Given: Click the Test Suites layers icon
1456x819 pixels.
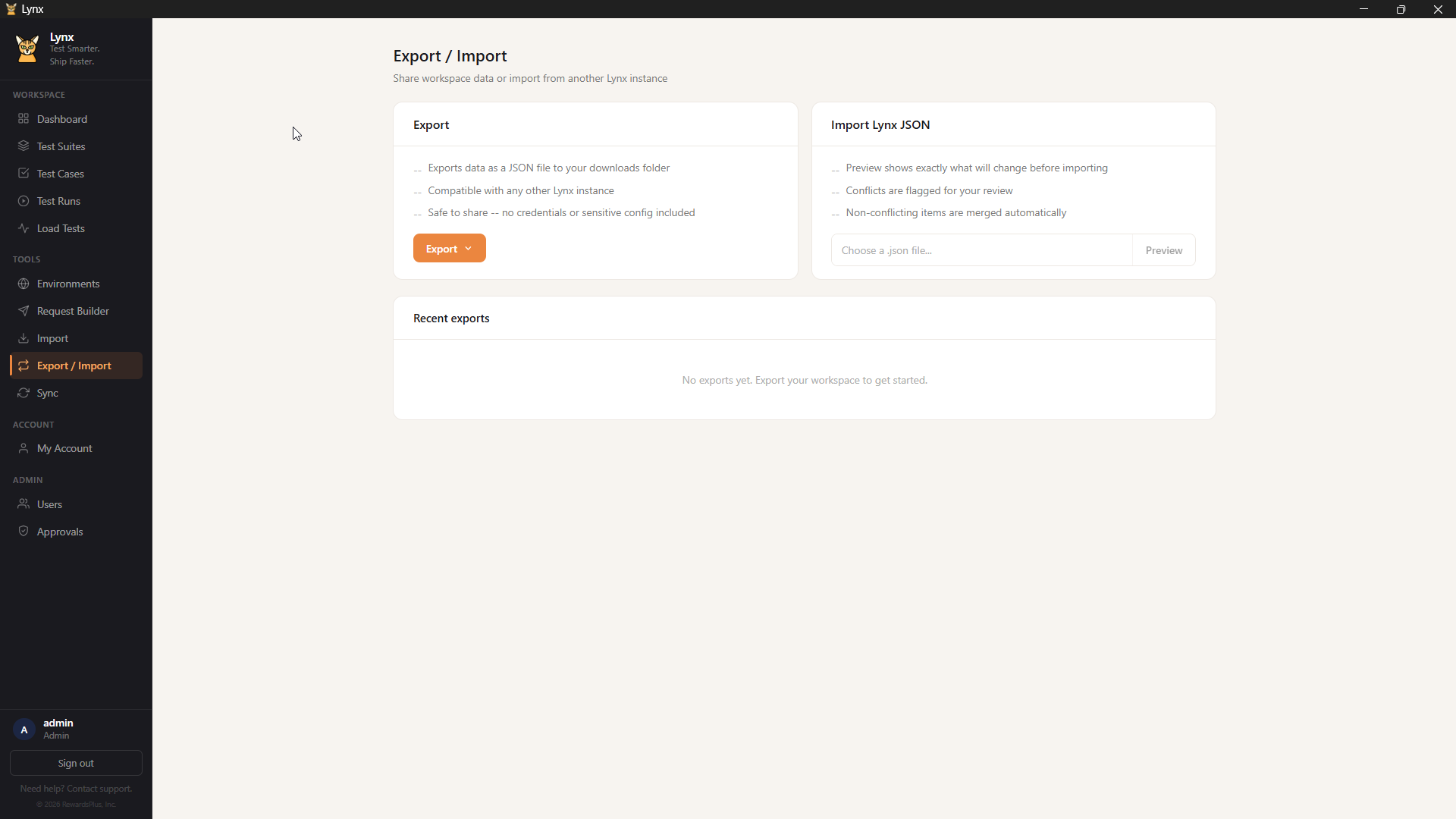Looking at the screenshot, I should coord(24,146).
